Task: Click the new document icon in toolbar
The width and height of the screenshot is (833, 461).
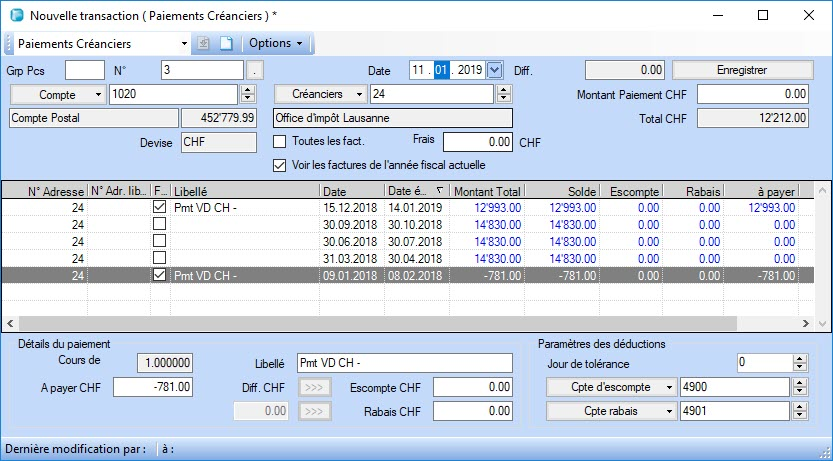Action: [226, 44]
